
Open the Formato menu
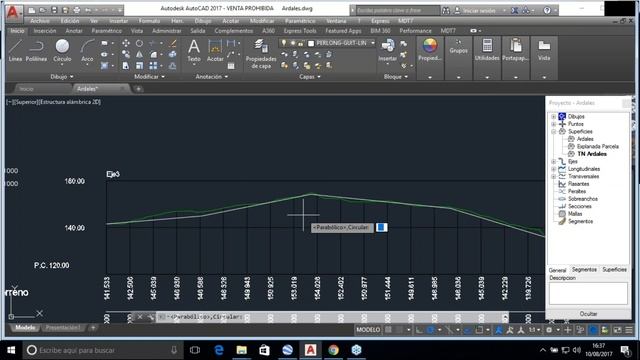pos(149,21)
